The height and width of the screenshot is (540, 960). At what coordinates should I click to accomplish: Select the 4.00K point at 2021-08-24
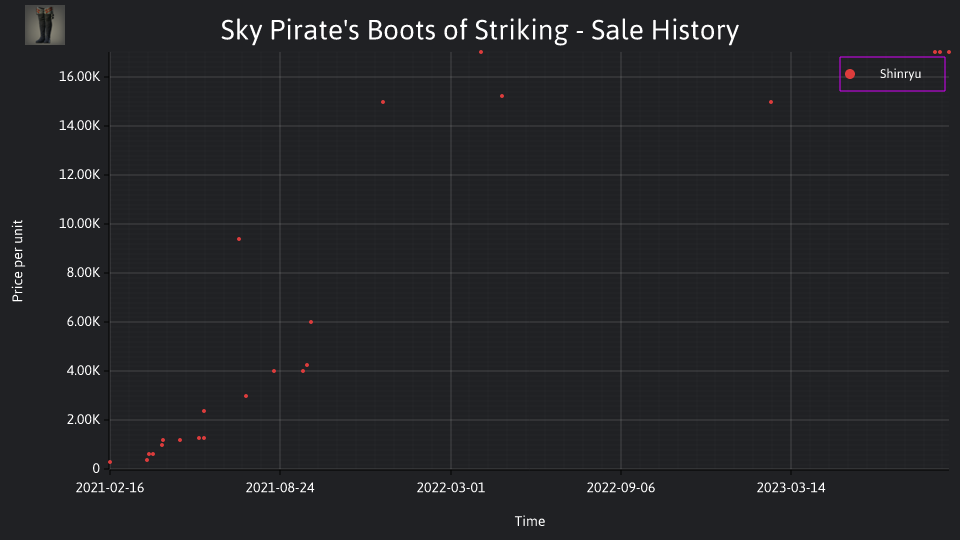click(274, 371)
